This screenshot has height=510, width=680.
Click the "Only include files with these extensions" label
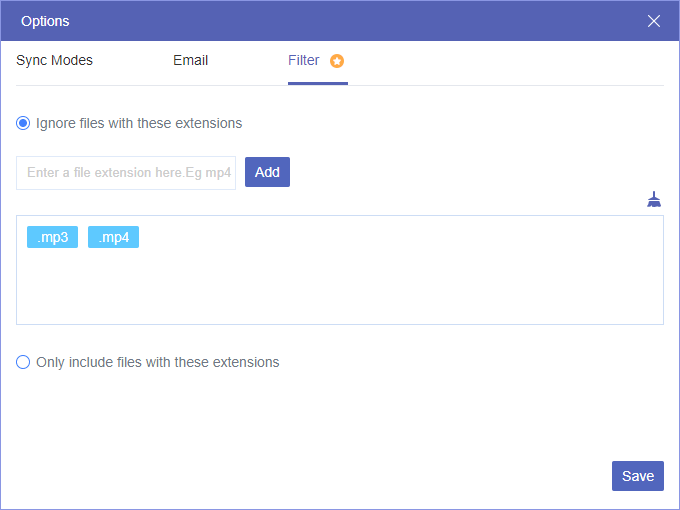coord(157,362)
